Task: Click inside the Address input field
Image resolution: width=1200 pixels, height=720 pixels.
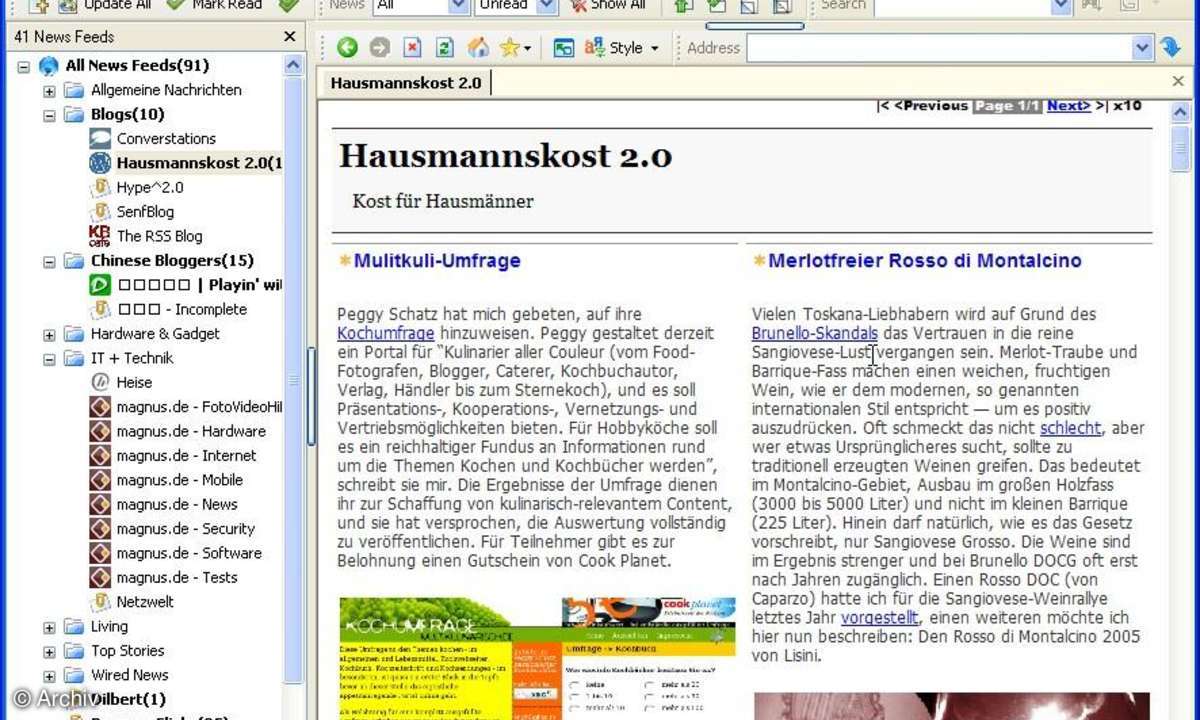Action: [x=939, y=47]
